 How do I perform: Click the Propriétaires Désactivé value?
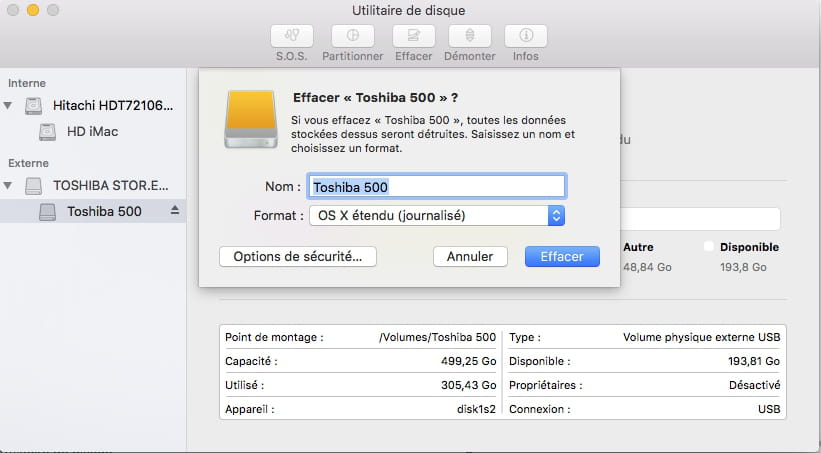[754, 385]
